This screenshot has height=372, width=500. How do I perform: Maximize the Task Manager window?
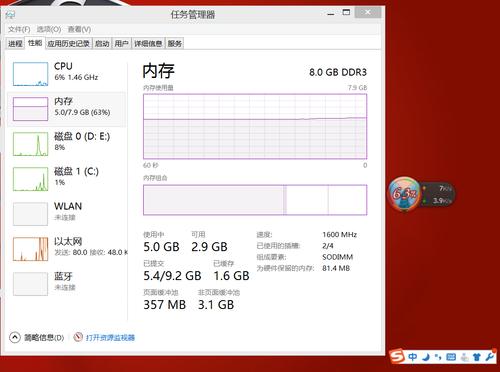tap(346, 13)
